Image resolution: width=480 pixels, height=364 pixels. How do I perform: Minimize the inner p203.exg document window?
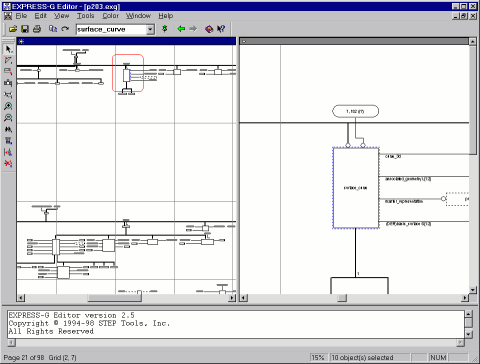coord(456,16)
